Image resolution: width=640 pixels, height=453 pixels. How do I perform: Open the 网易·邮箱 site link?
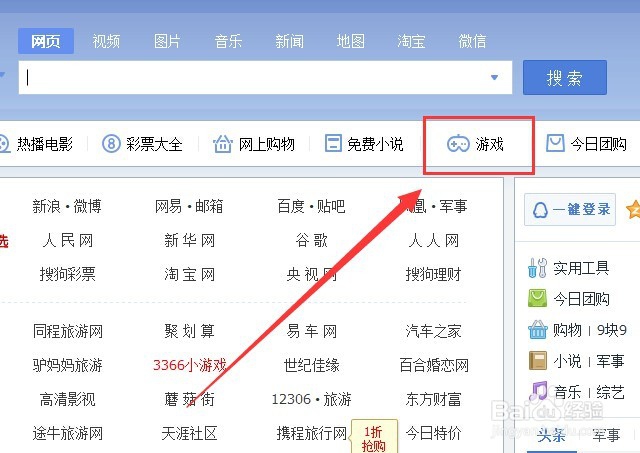pos(189,206)
